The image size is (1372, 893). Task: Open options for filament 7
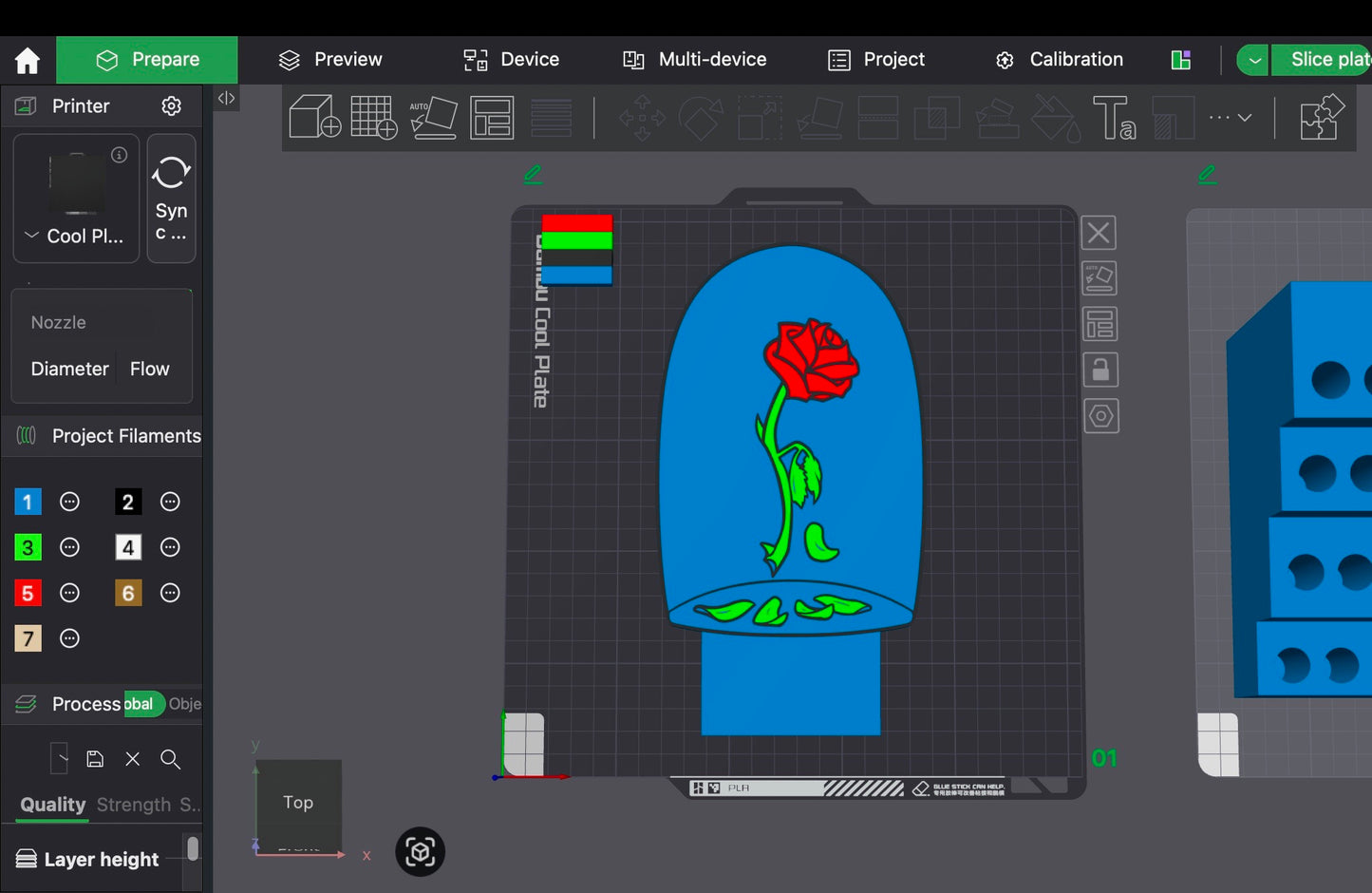point(69,638)
